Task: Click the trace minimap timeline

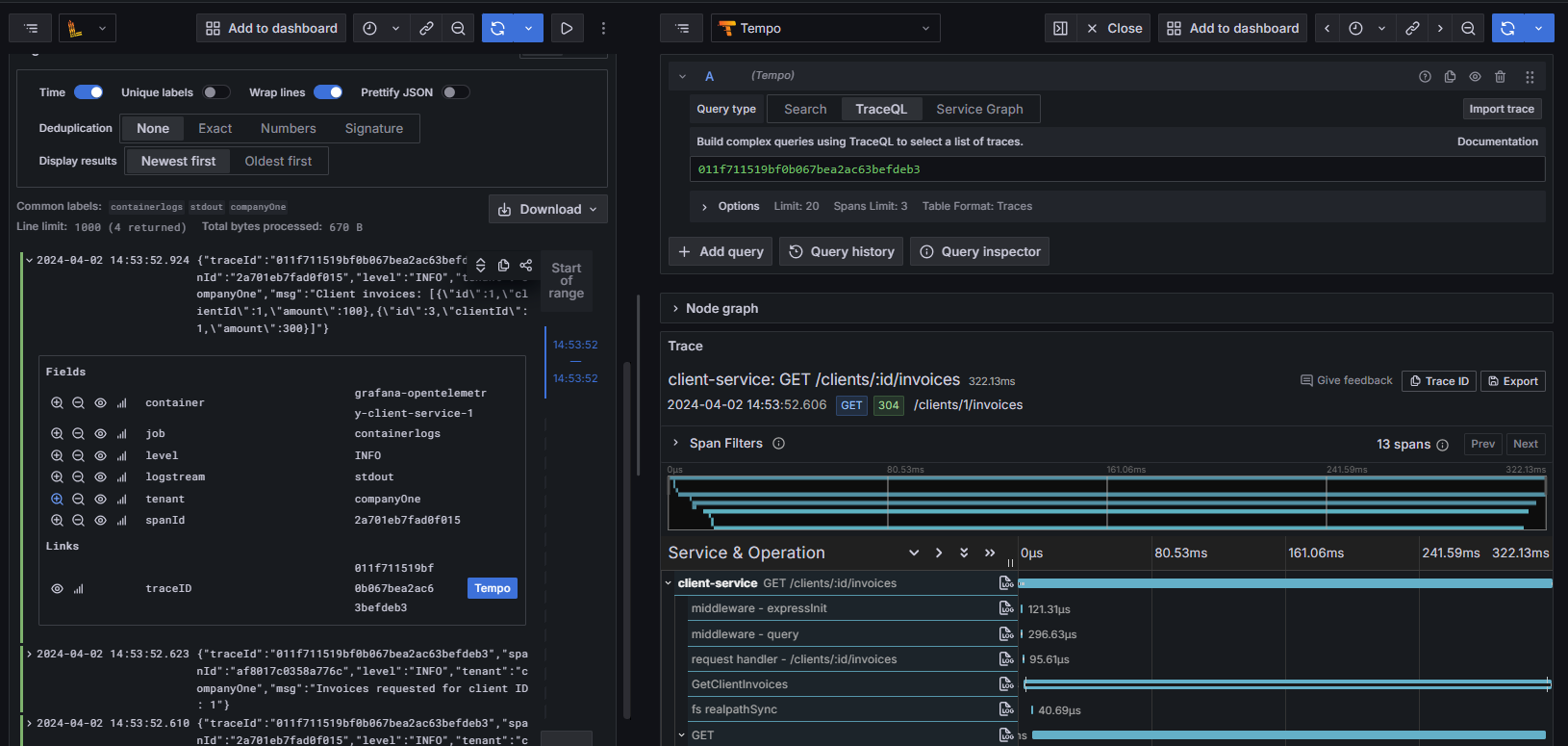Action: 1106,502
